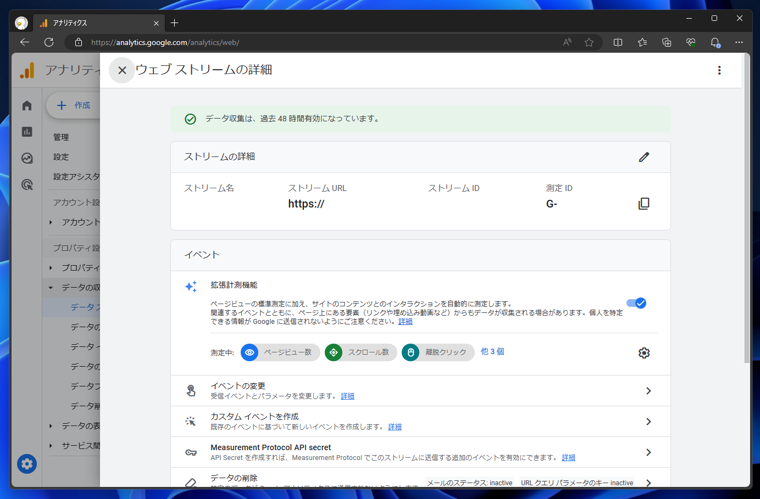Click the page vertical scrollbar
The width and height of the screenshot is (760, 499).
[x=747, y=208]
